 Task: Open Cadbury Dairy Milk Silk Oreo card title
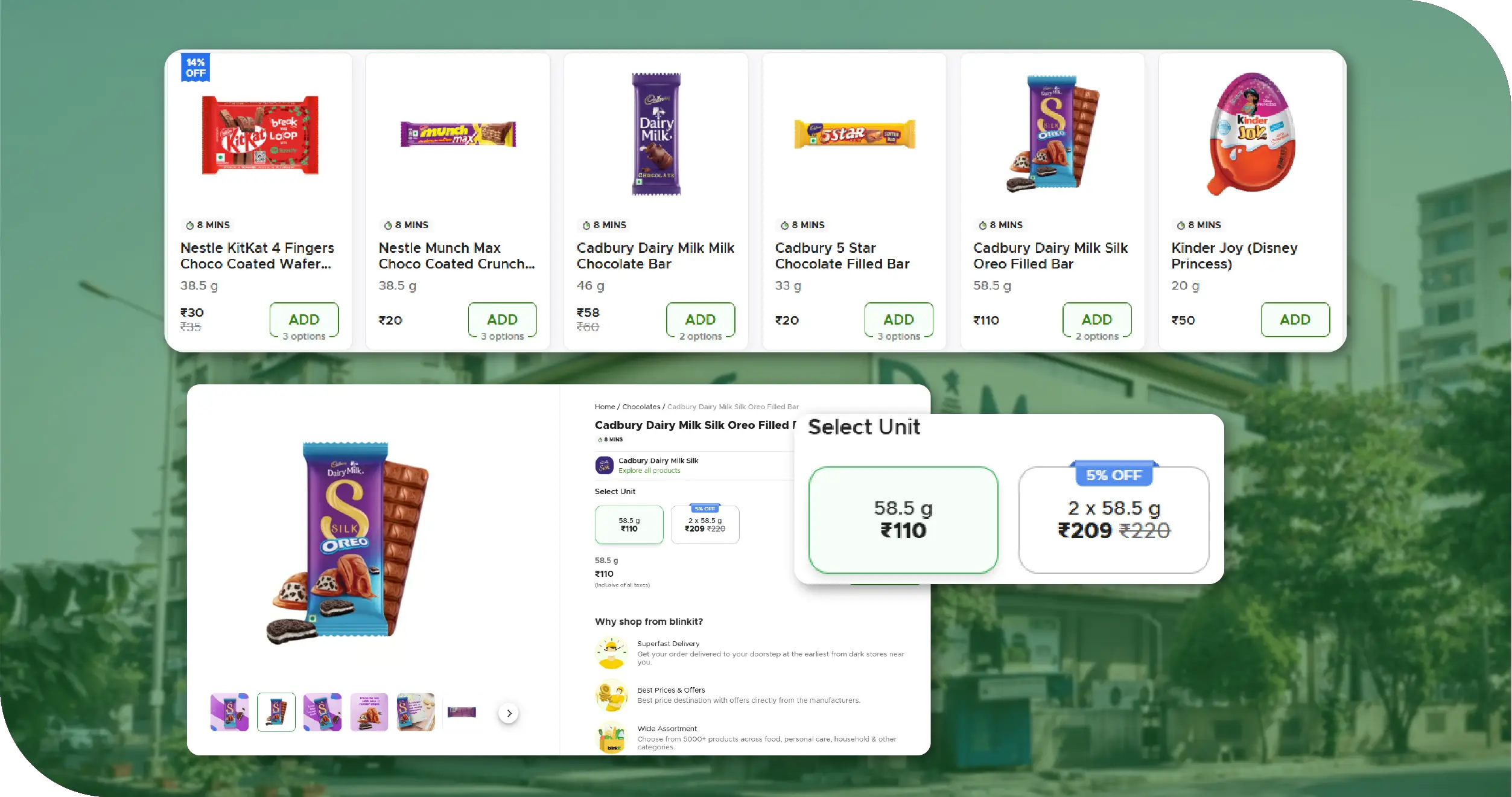(1050, 256)
